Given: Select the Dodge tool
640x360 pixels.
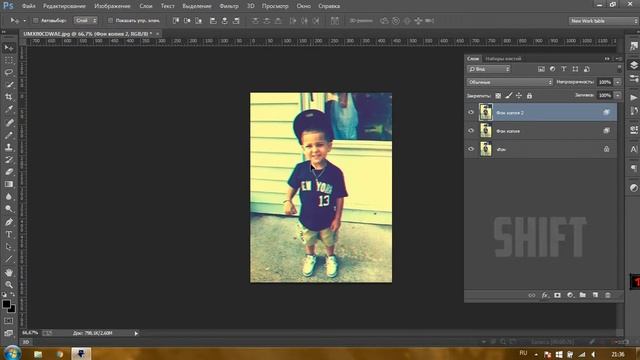Looking at the screenshot, I should pyautogui.click(x=9, y=209).
